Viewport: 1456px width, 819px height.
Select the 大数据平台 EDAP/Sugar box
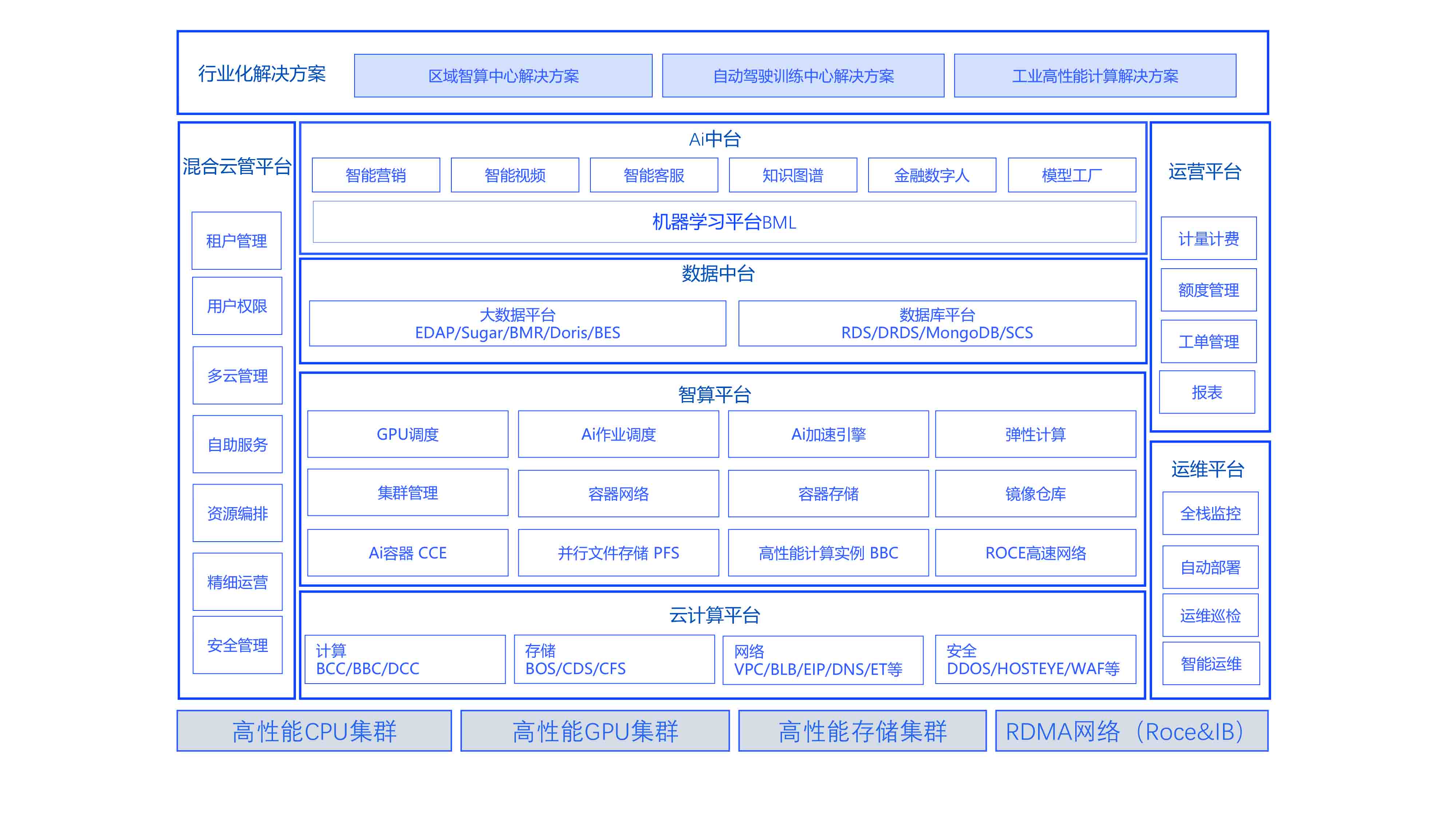tap(518, 323)
